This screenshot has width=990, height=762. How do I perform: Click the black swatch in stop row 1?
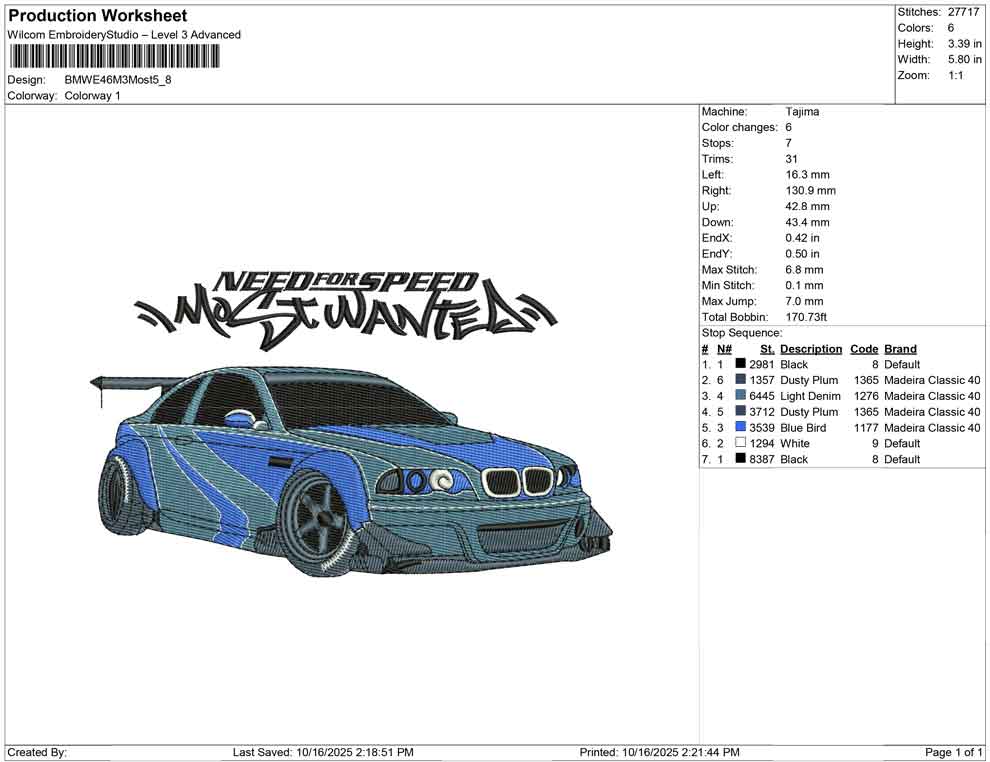click(741, 364)
